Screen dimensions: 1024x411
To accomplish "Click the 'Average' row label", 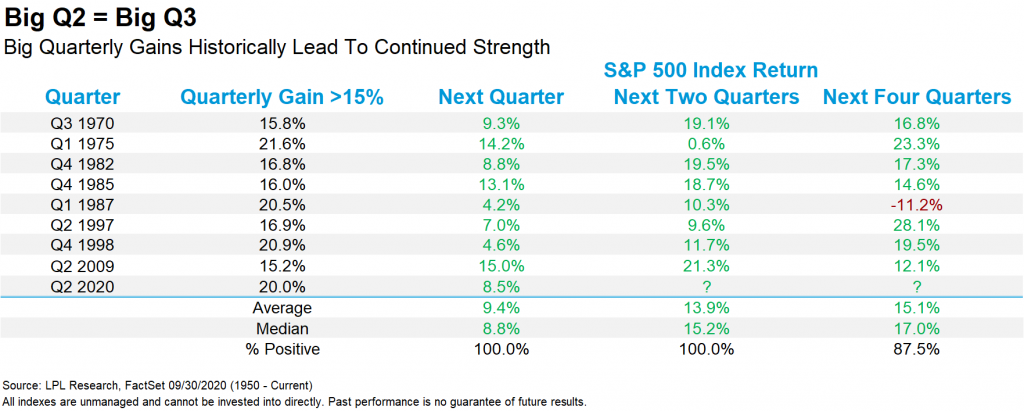I will 281,307.
